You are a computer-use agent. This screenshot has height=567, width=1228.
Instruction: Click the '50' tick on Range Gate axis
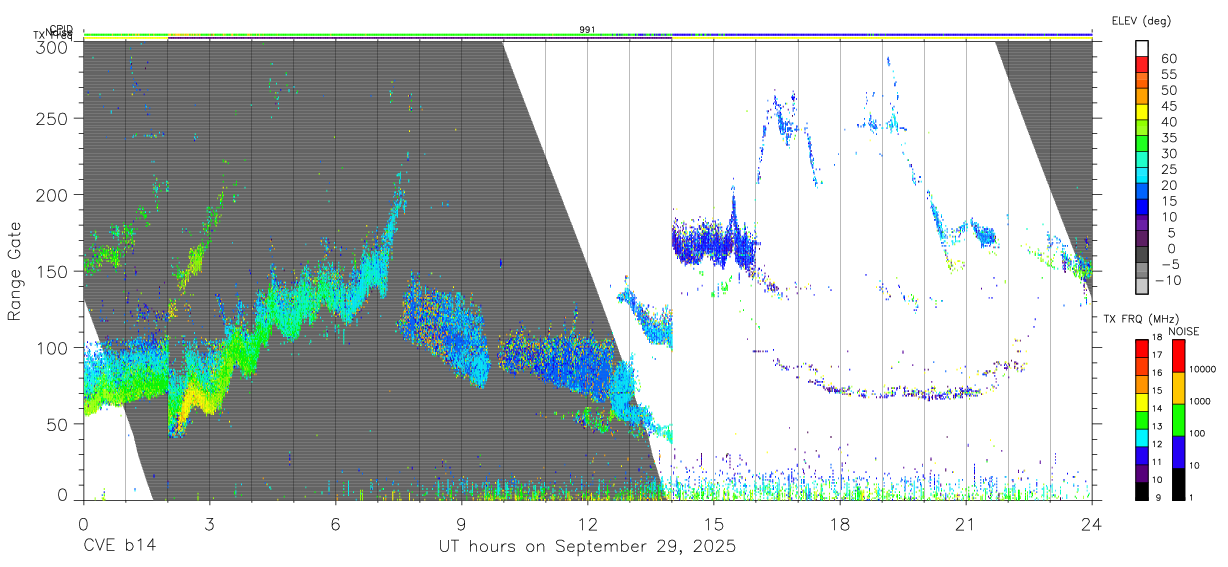coord(57,424)
